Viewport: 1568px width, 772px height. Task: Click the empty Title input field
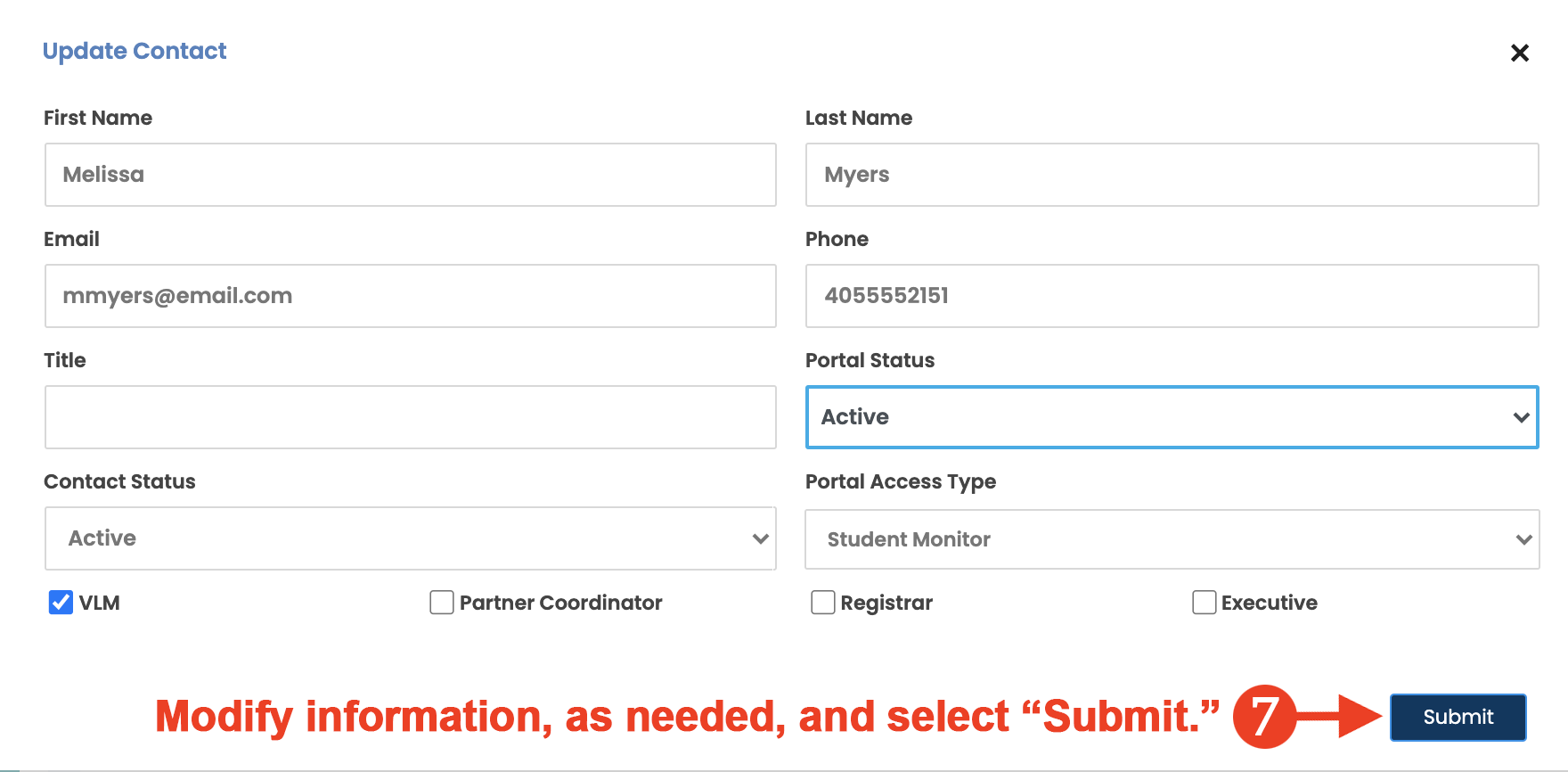click(x=410, y=417)
